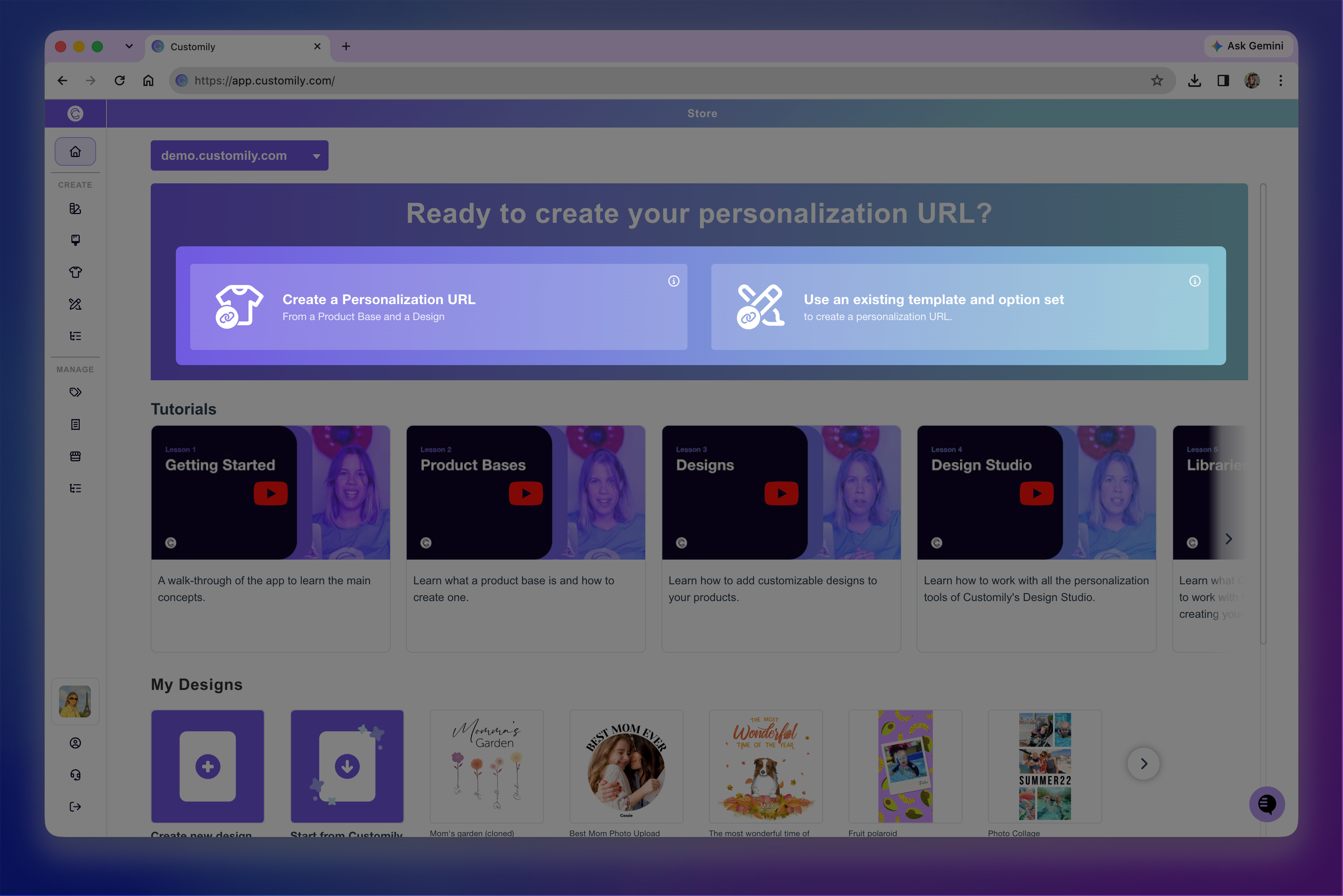Click the Customily logo in the header
This screenshot has height=896, width=1343.
[75, 114]
